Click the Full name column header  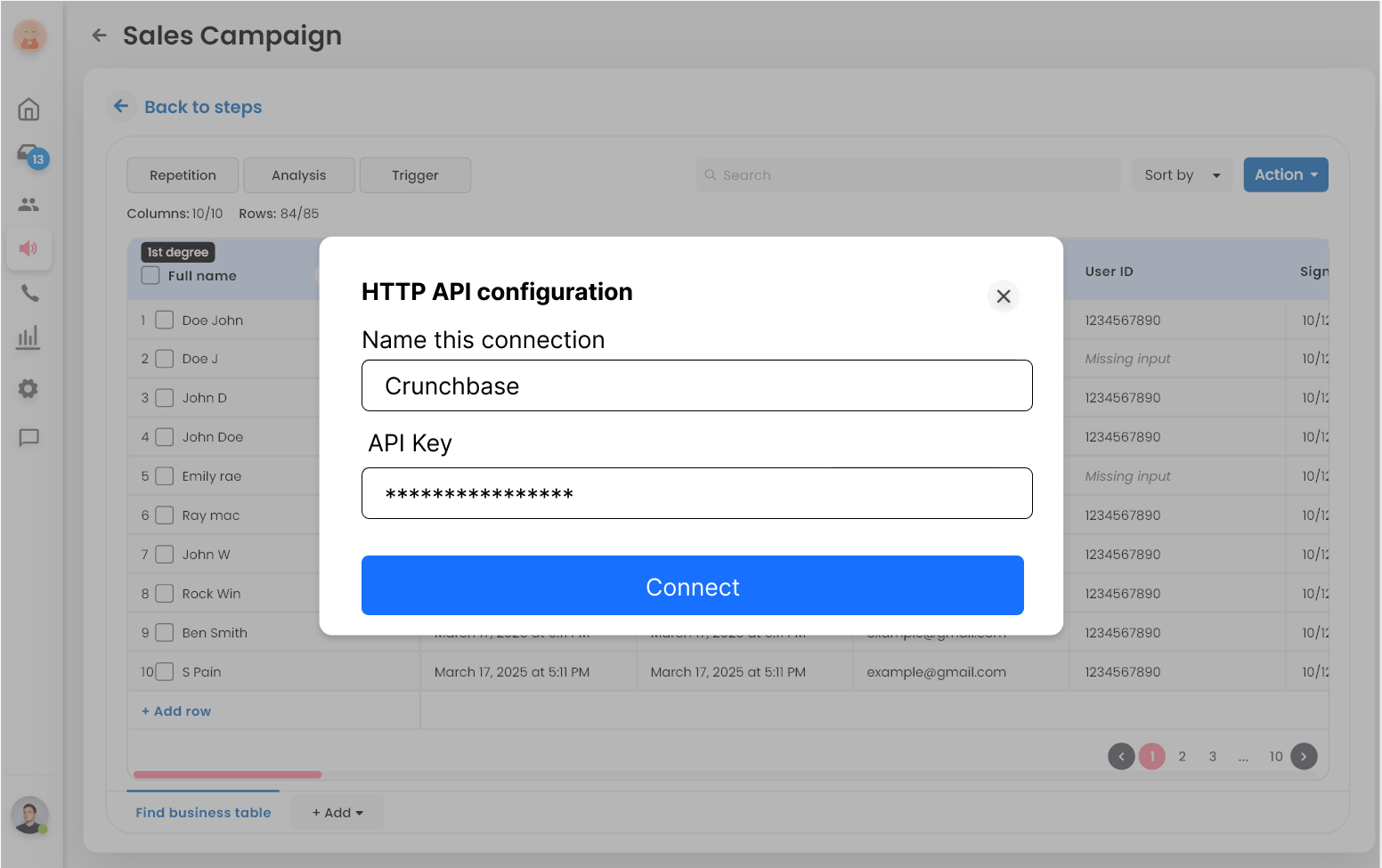(x=202, y=276)
